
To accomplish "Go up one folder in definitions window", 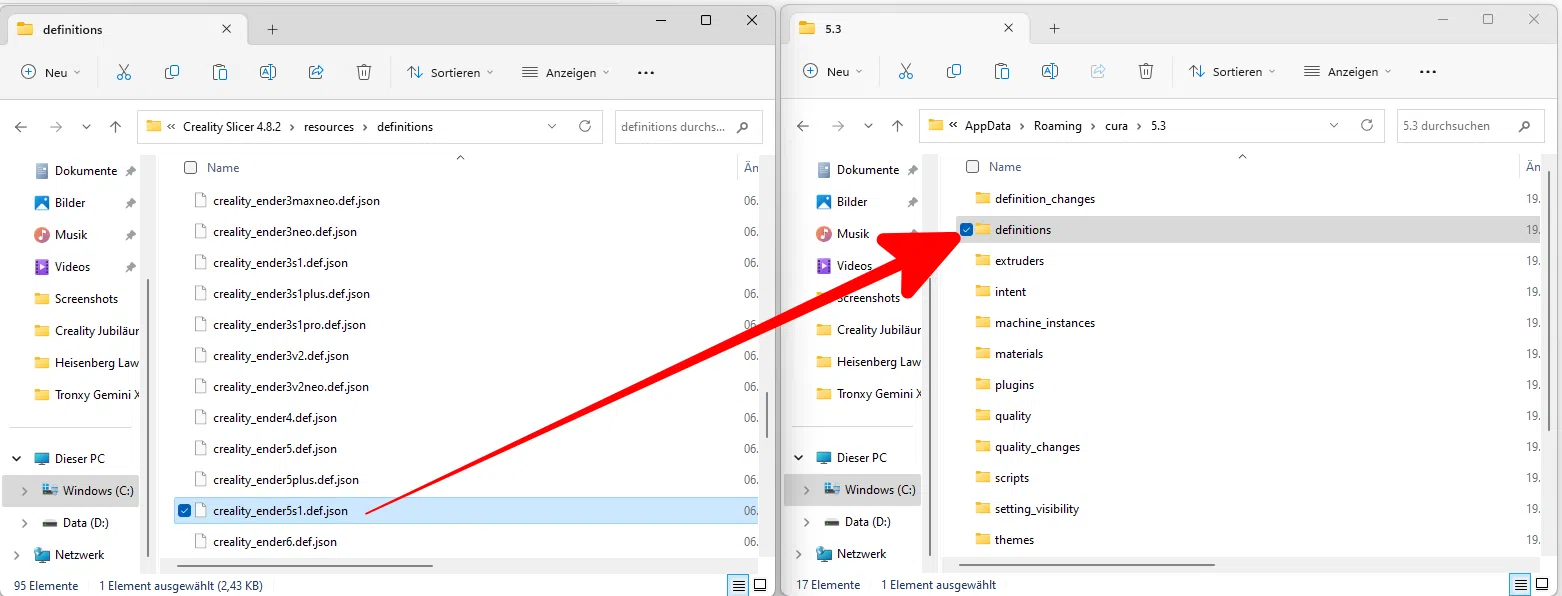I will point(116,127).
